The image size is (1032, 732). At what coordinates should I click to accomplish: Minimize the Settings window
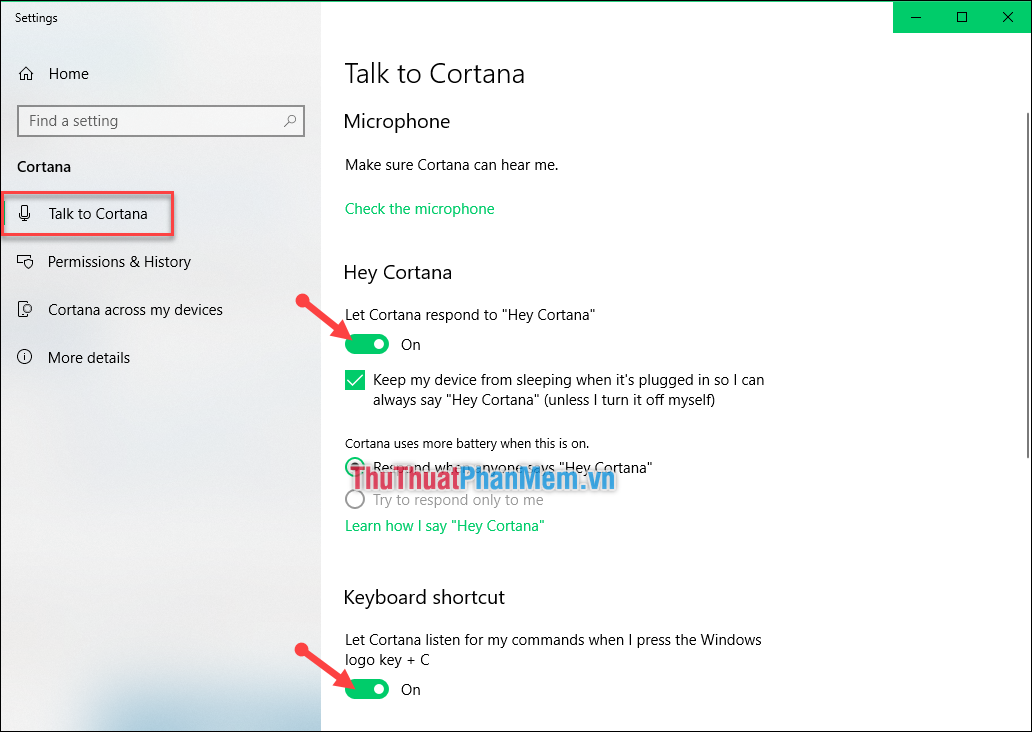tap(917, 17)
